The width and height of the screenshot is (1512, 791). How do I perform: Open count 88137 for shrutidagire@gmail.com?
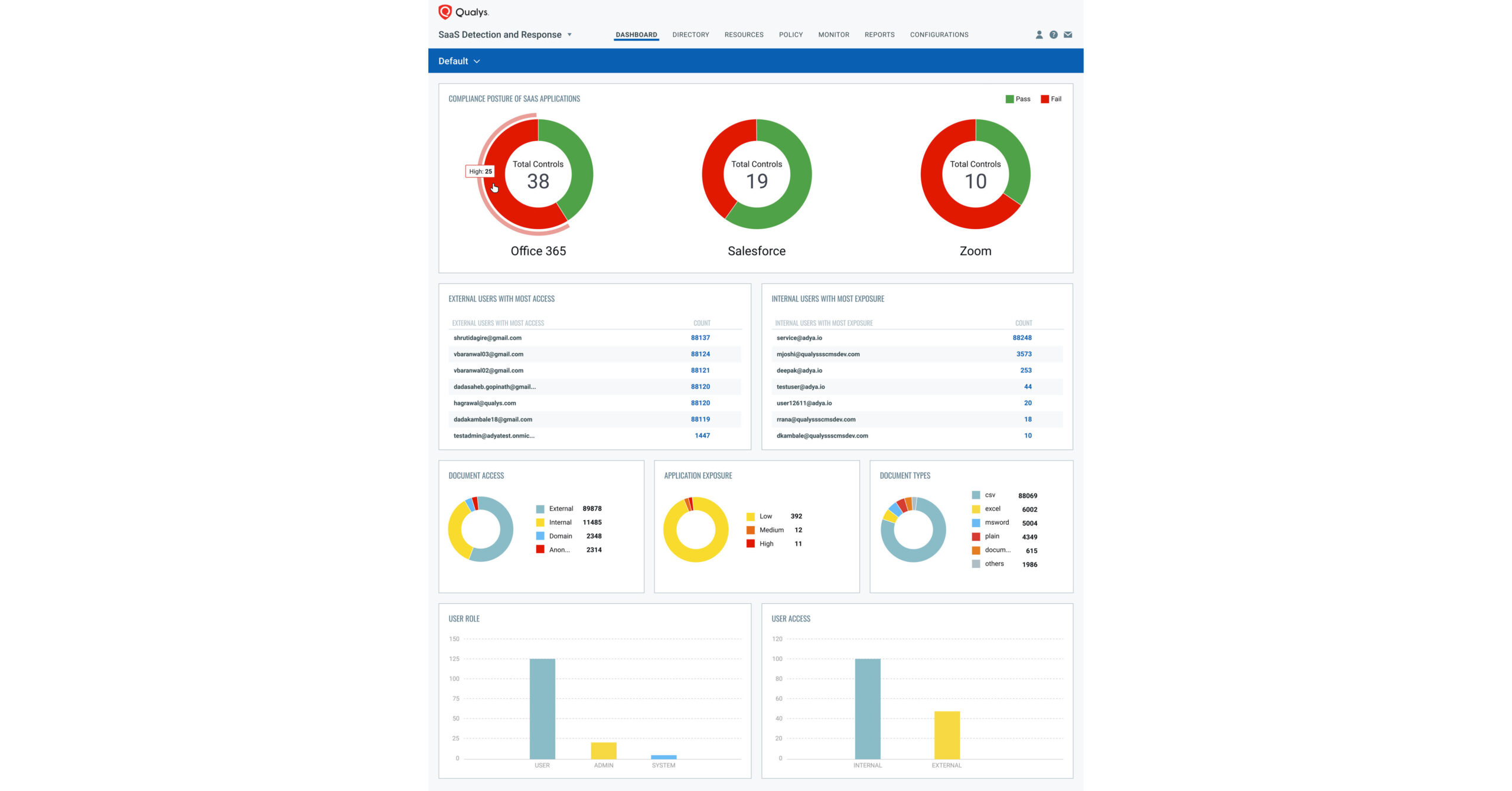(x=700, y=338)
